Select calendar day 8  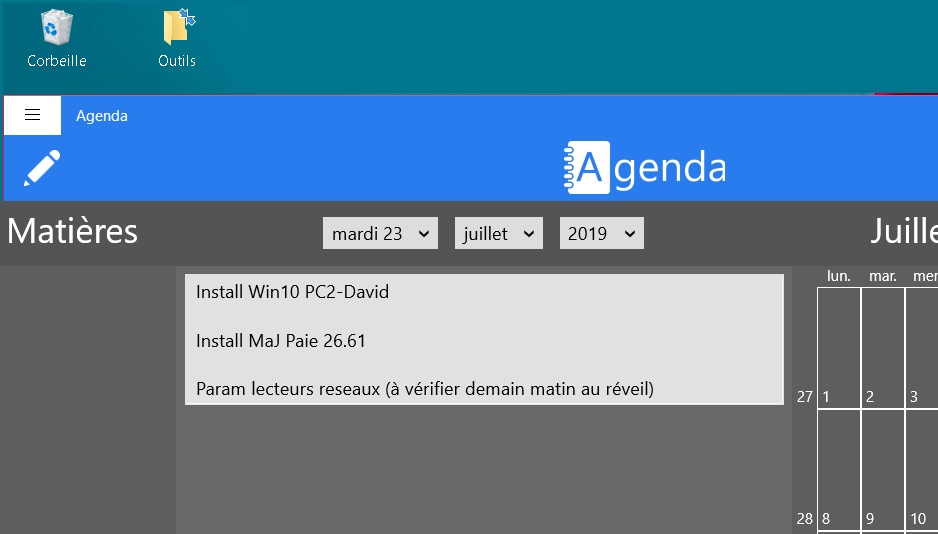839,470
